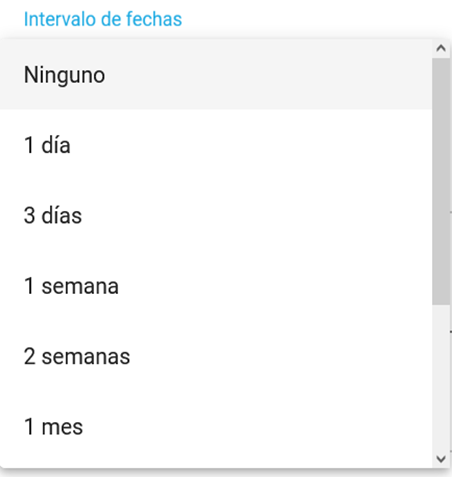452x477 pixels.
Task: Close dropdown via Intervalo de fechas header
Action: [x=103, y=19]
